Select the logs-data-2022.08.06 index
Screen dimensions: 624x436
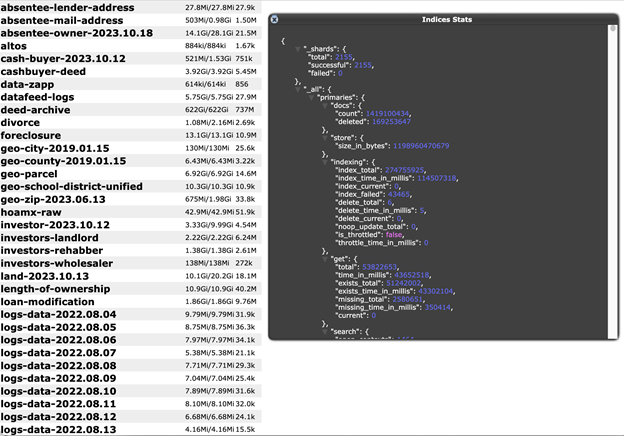click(131, 340)
